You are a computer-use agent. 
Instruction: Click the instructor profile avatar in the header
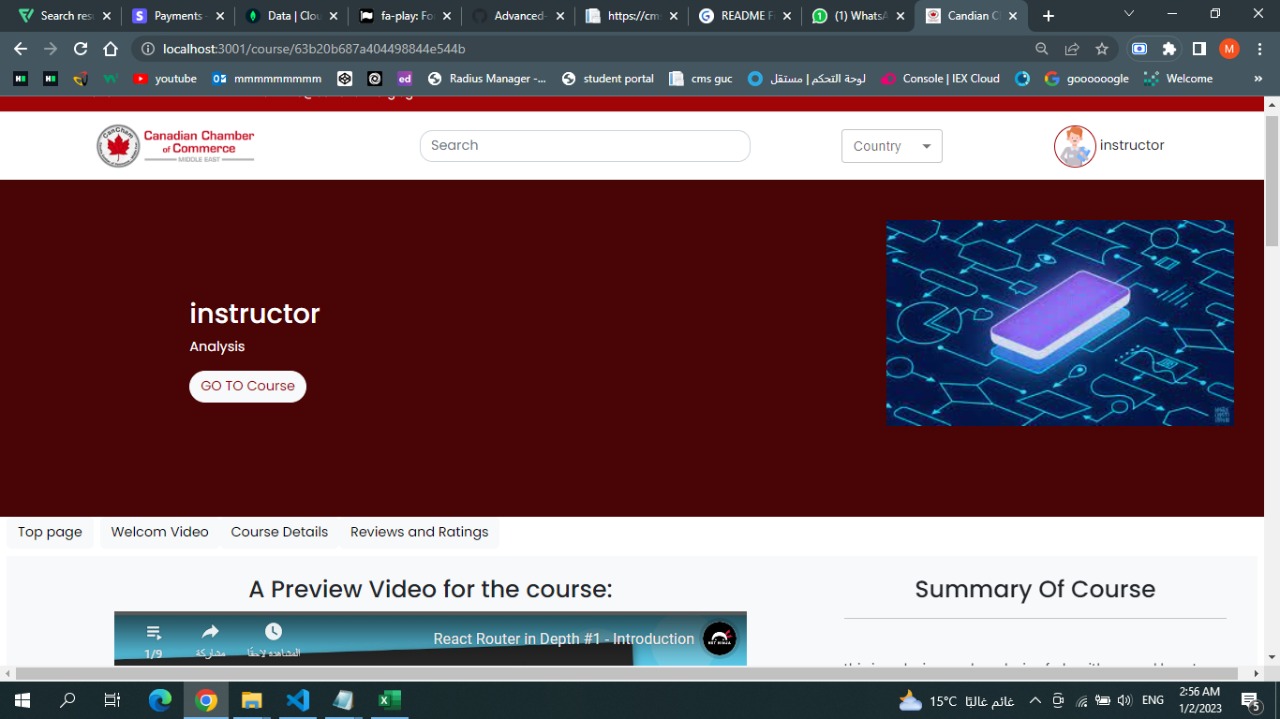click(x=1074, y=145)
